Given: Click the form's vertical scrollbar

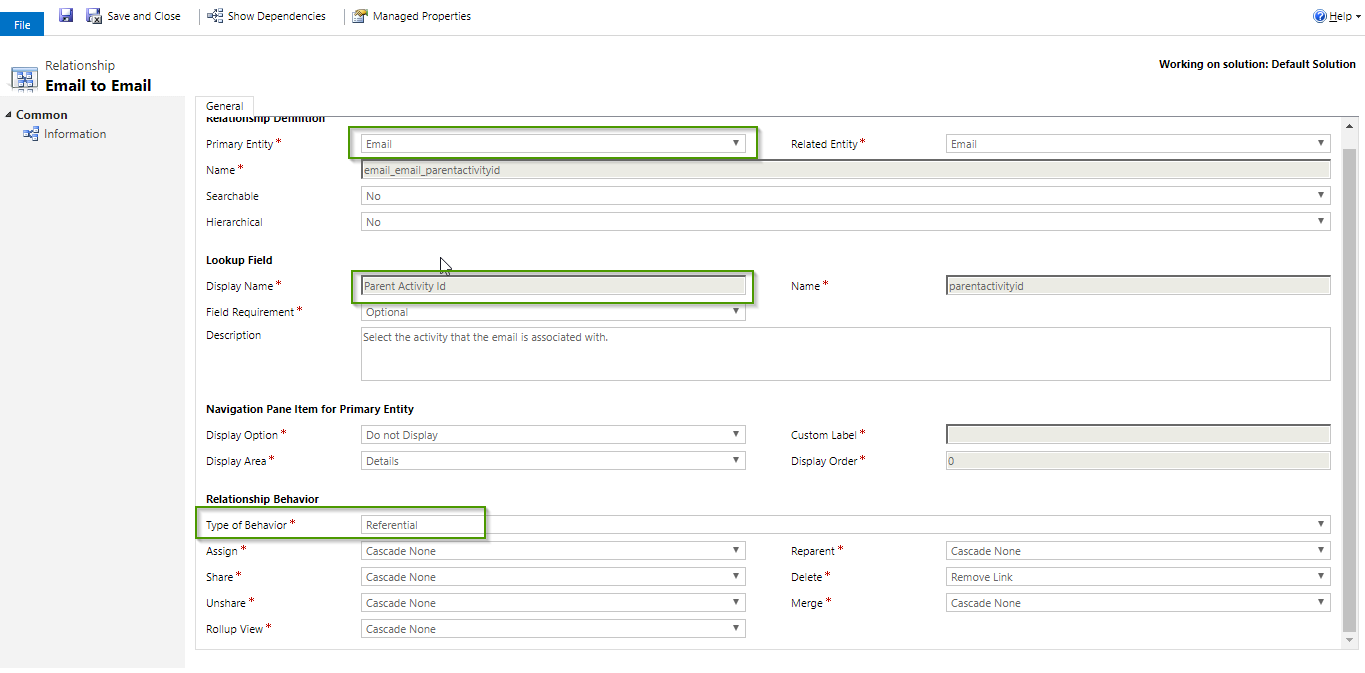Looking at the screenshot, I should 1349,388.
